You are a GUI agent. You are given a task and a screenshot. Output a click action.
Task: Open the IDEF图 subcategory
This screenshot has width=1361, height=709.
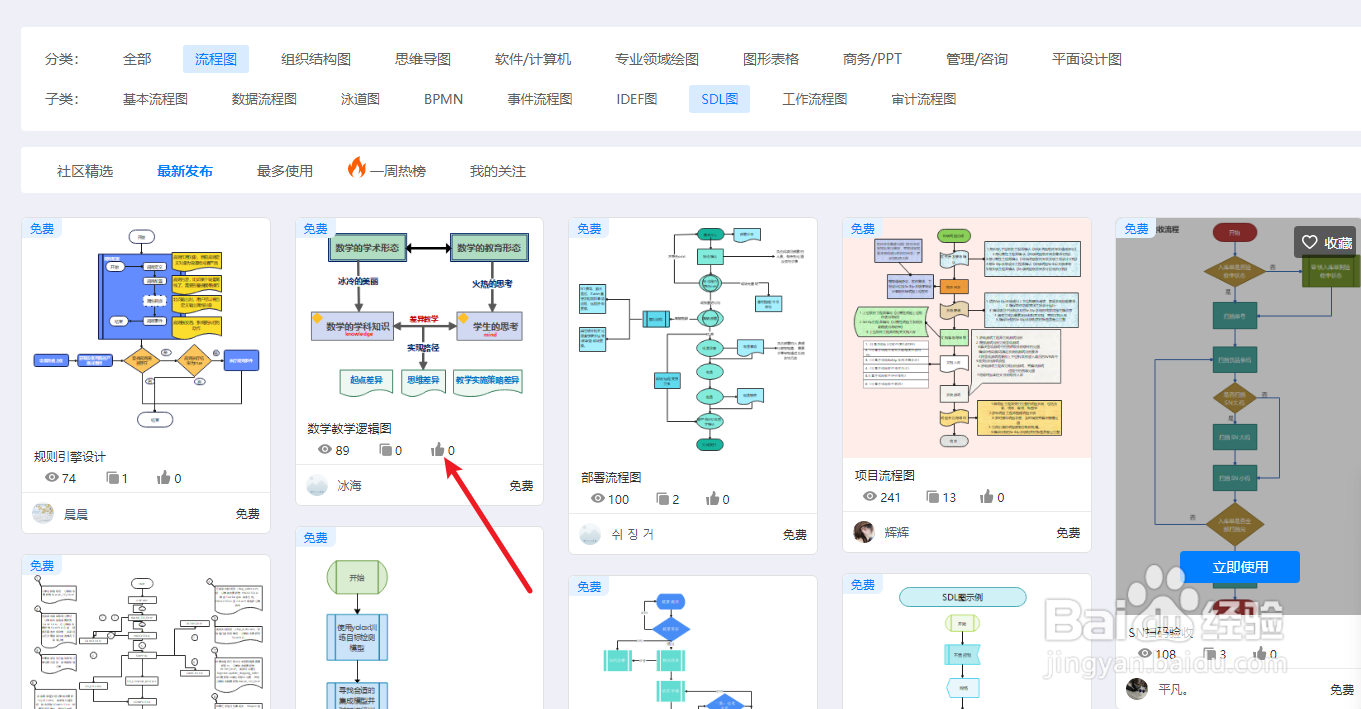pos(636,99)
